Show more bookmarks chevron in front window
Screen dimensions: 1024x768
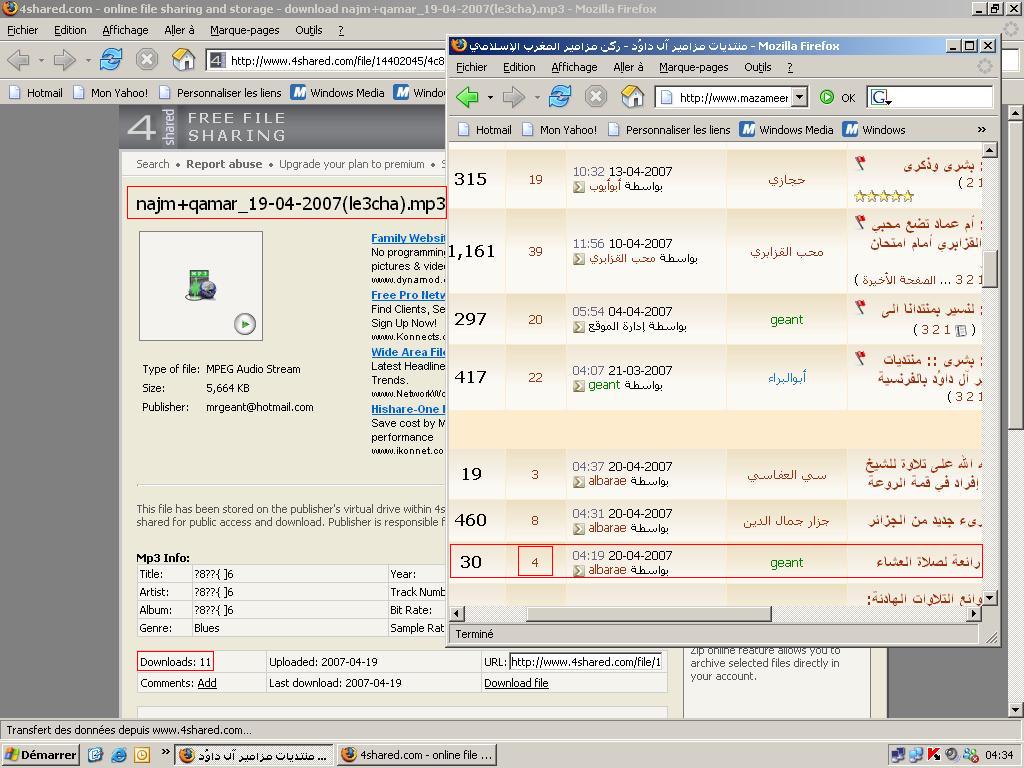(x=982, y=129)
